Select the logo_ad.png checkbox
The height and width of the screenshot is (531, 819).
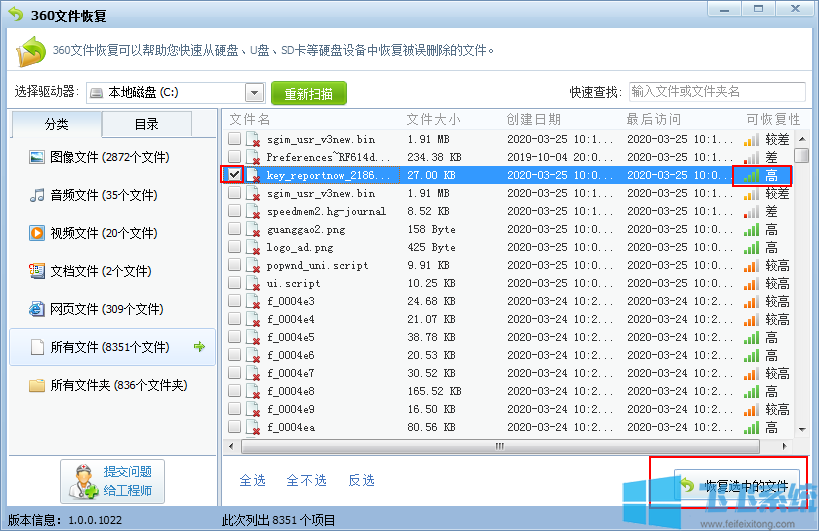click(x=235, y=246)
